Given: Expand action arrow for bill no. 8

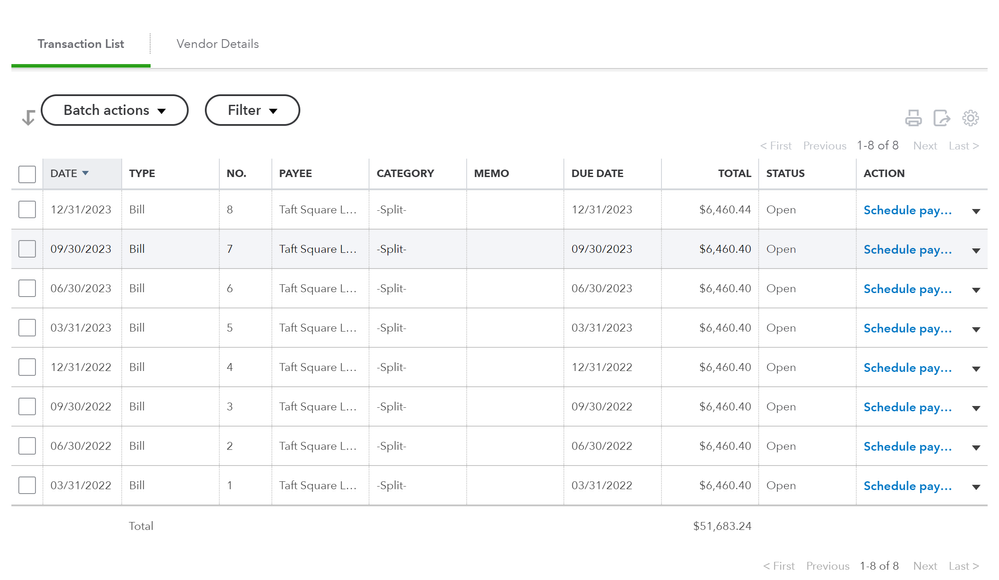Looking at the screenshot, I should click(x=976, y=211).
